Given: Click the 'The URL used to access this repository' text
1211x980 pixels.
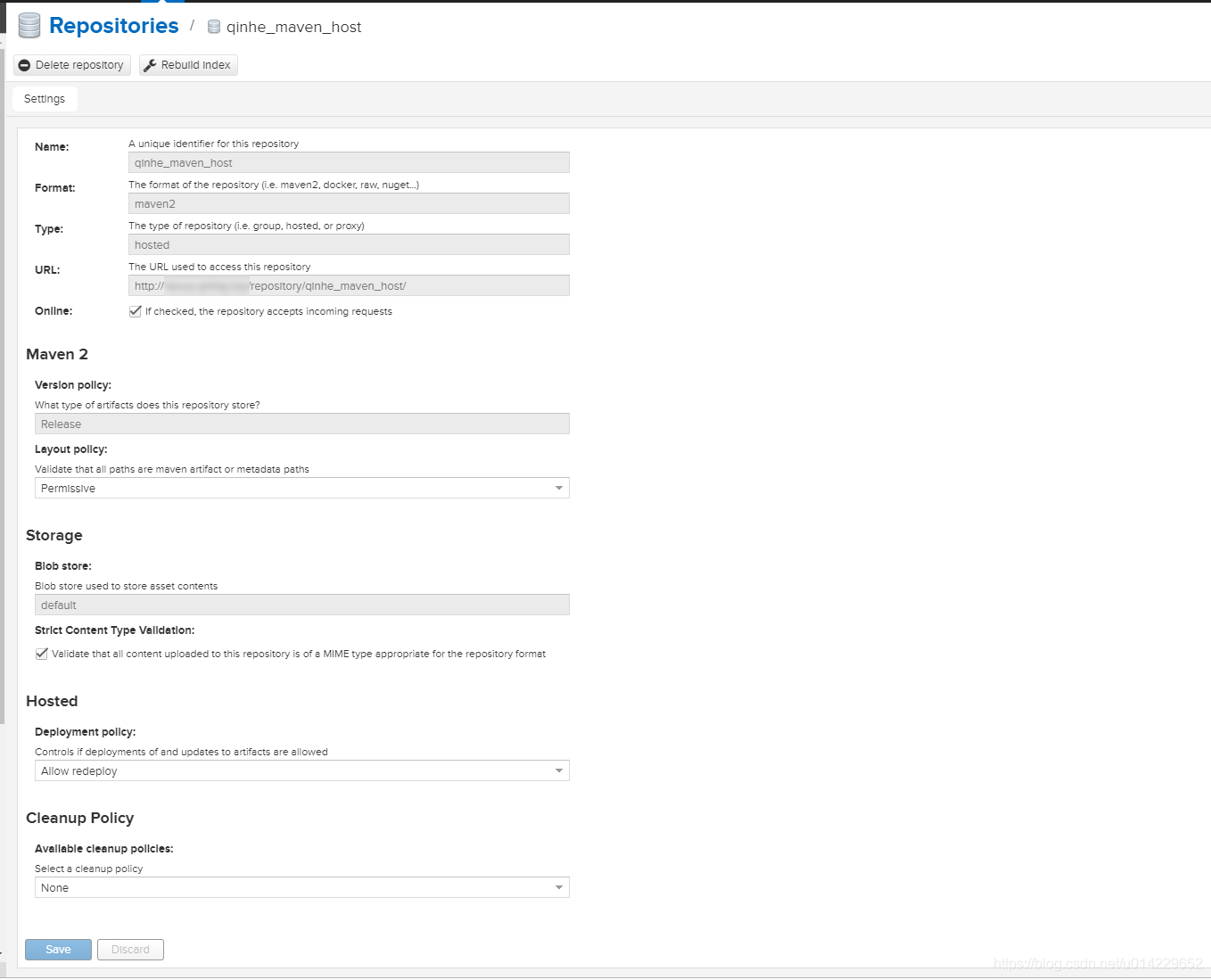Looking at the screenshot, I should point(219,267).
